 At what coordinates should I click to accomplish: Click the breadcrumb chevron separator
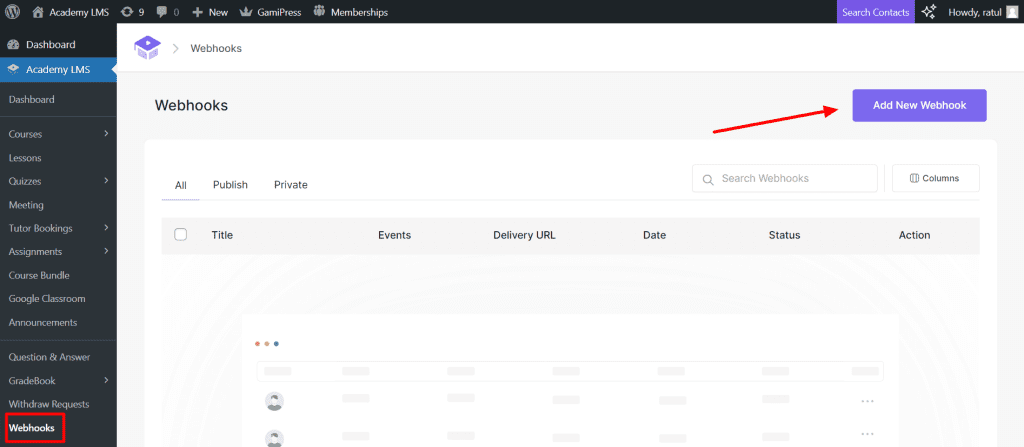pos(176,48)
